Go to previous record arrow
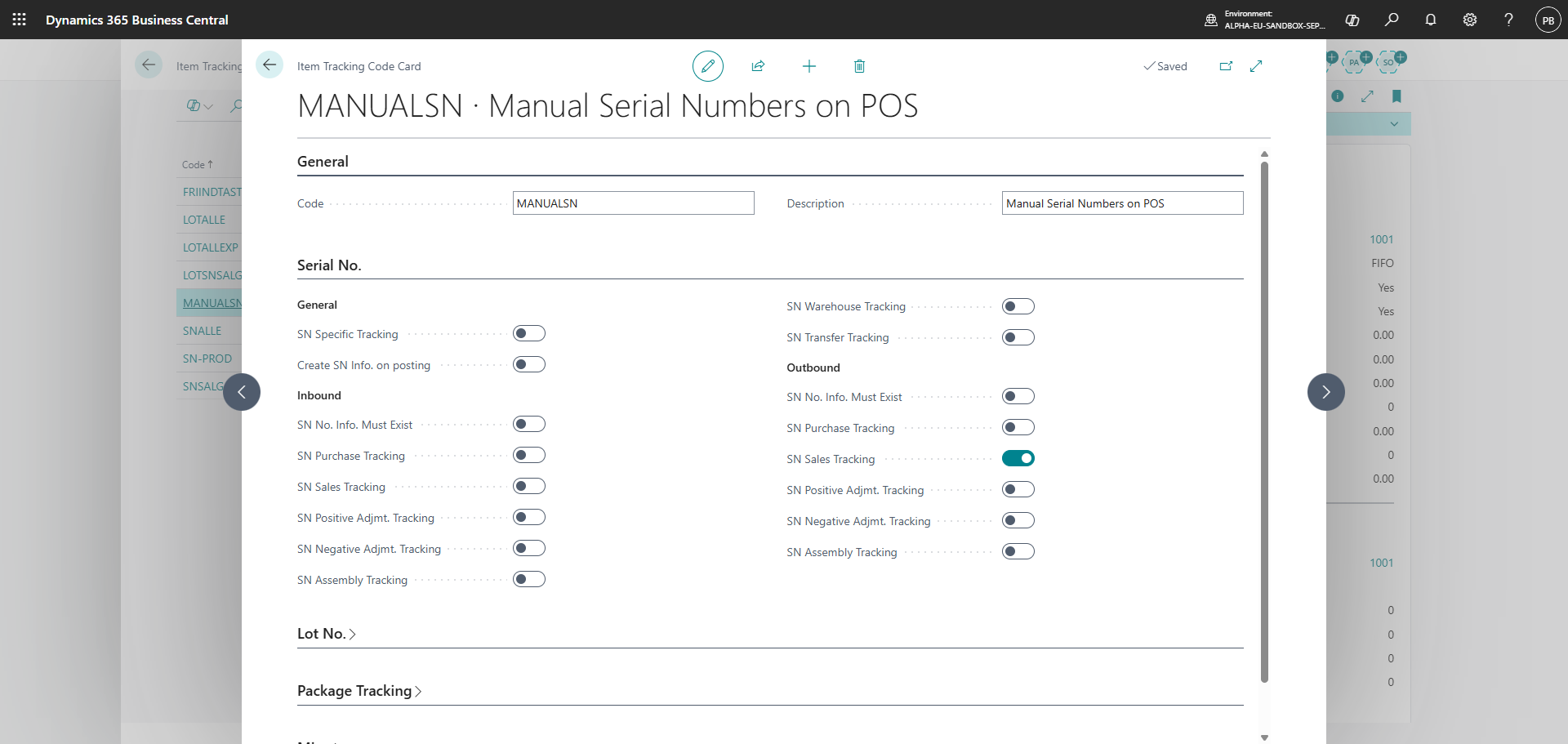The width and height of the screenshot is (1568, 744). (242, 392)
